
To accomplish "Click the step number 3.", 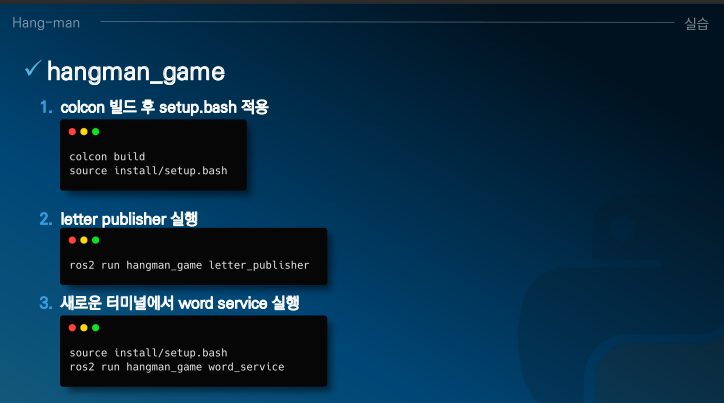I will coord(46,303).
